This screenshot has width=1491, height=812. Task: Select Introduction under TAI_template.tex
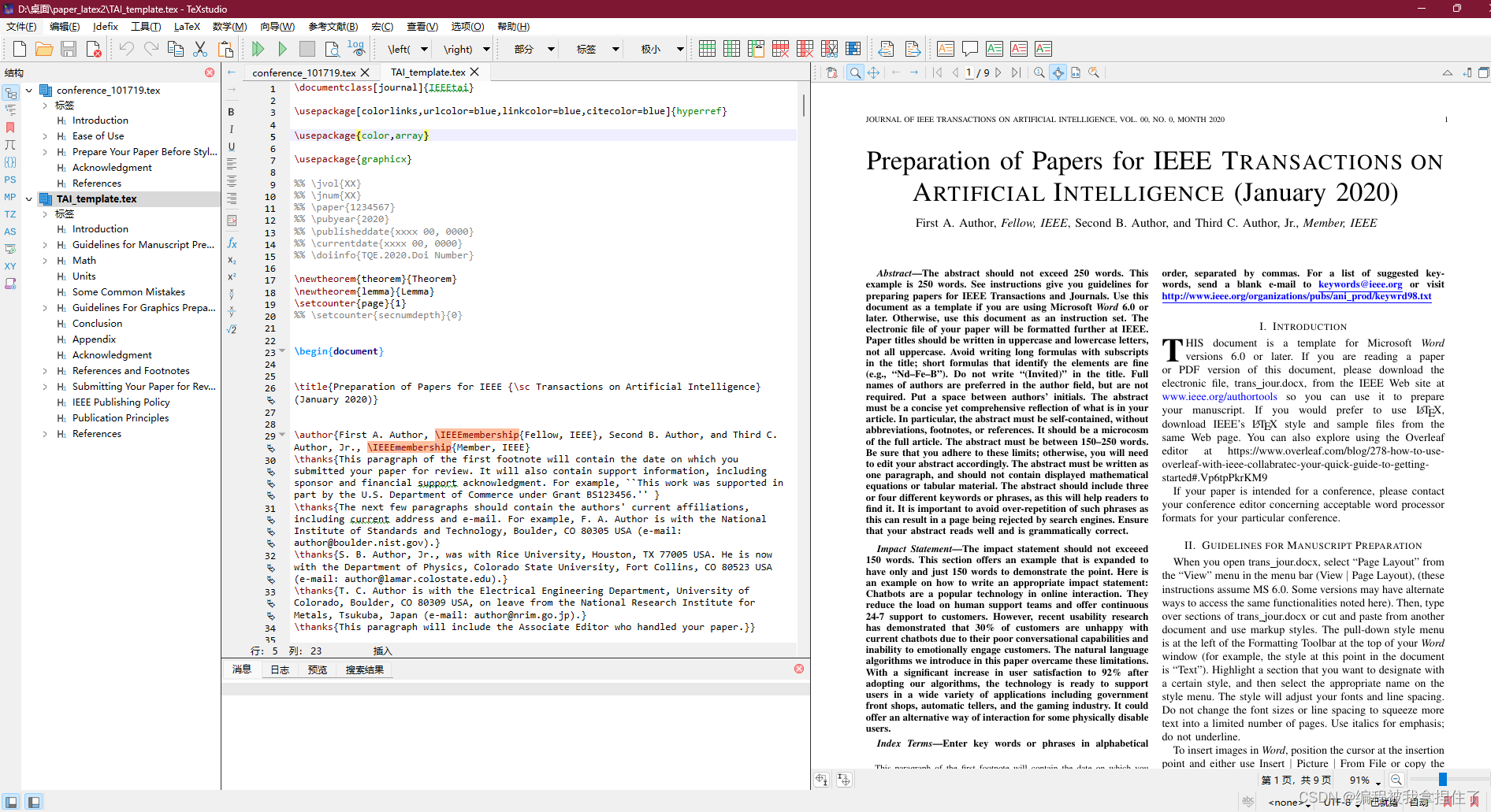[x=100, y=229]
